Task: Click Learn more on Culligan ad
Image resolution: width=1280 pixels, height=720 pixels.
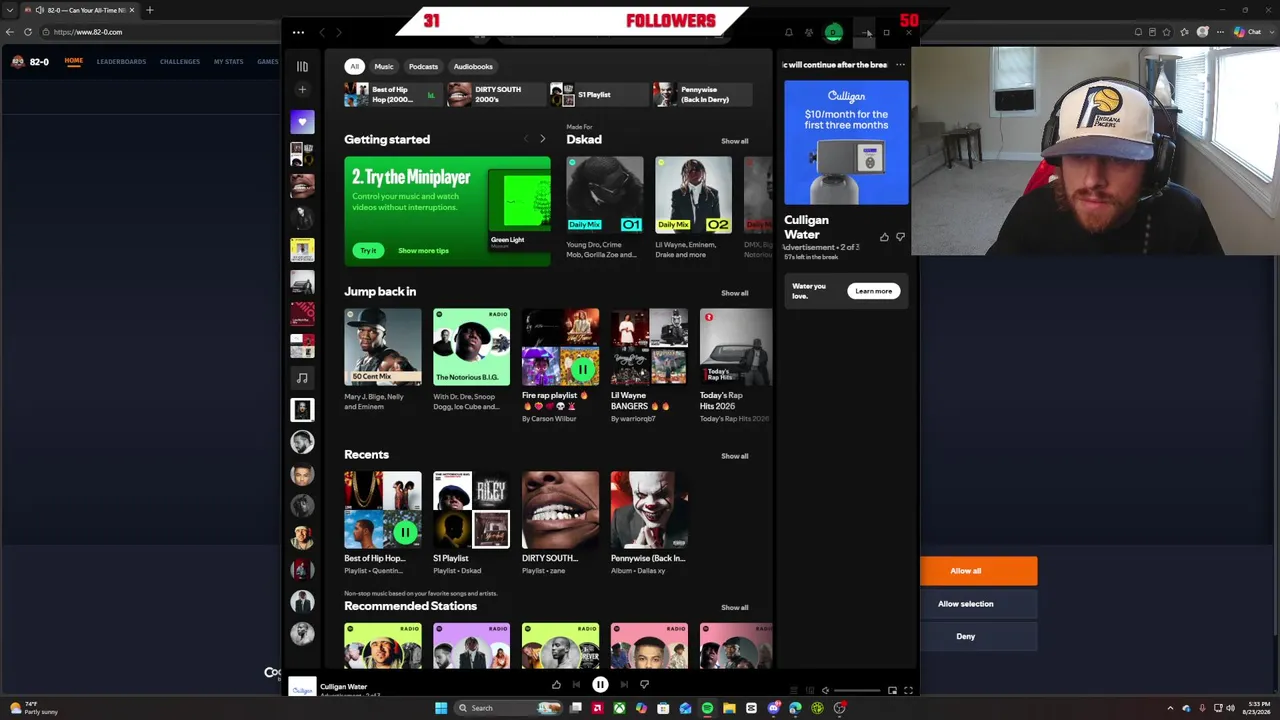Action: (x=873, y=291)
